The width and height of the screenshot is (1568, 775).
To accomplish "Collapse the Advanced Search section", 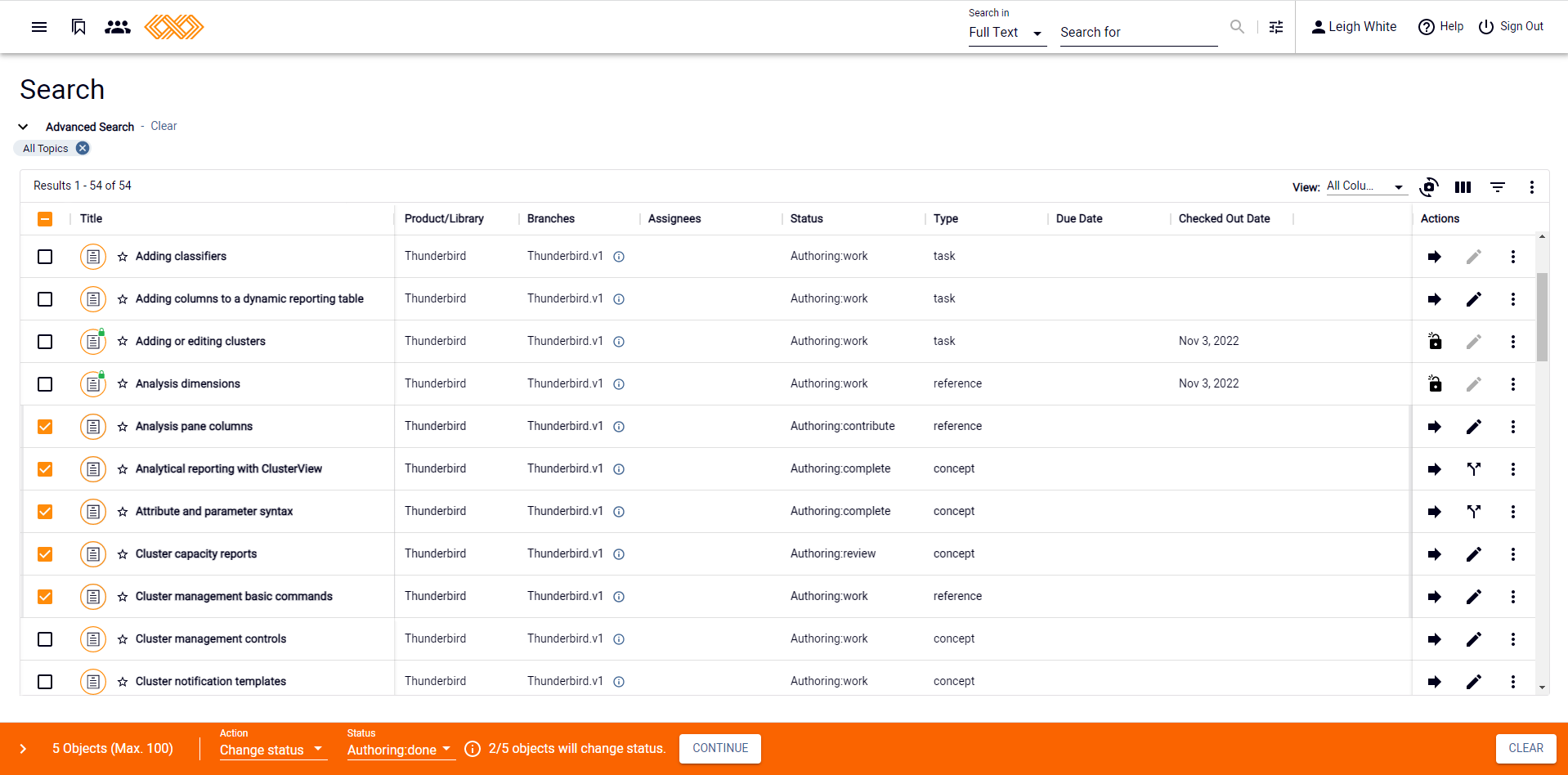I will [x=24, y=127].
